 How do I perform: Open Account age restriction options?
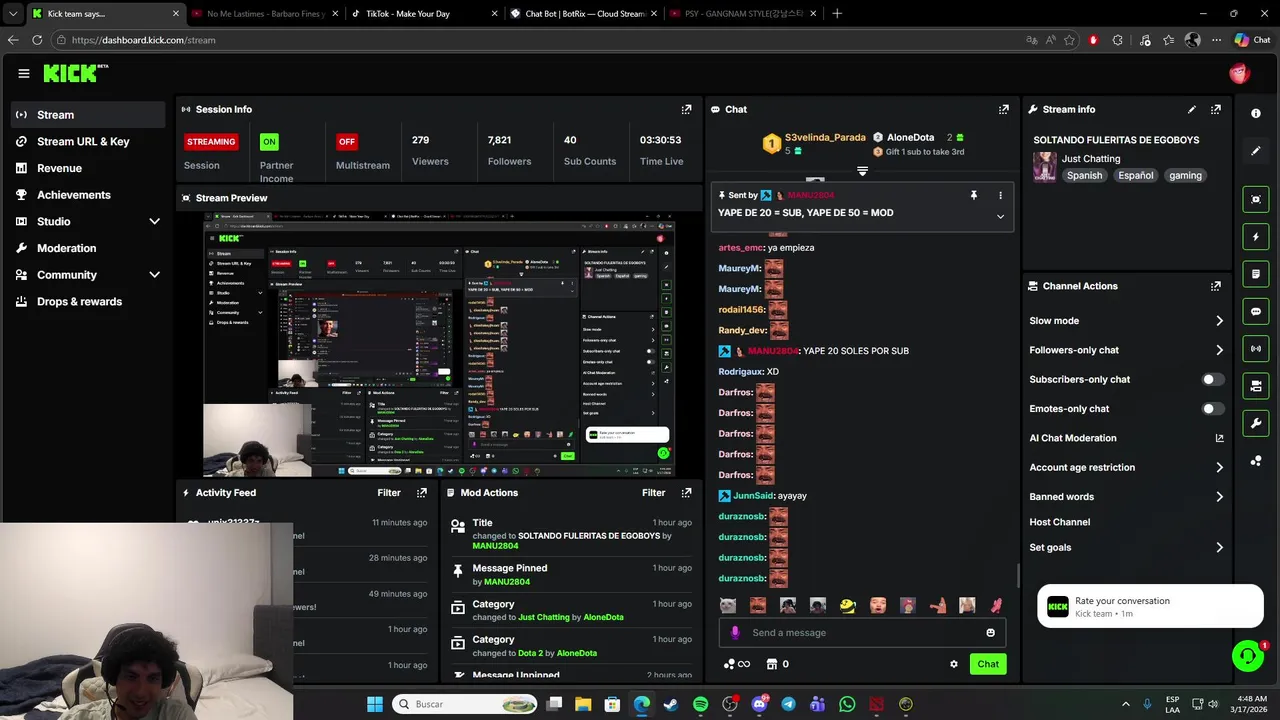pyautogui.click(x=1126, y=467)
